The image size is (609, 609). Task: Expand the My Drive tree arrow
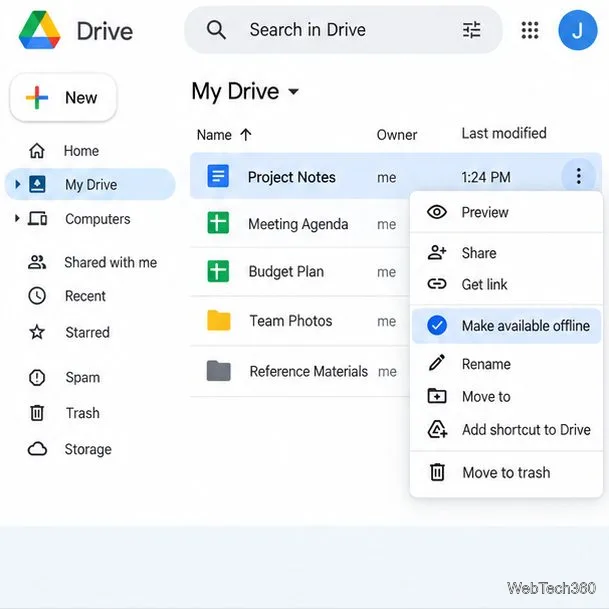coord(17,184)
